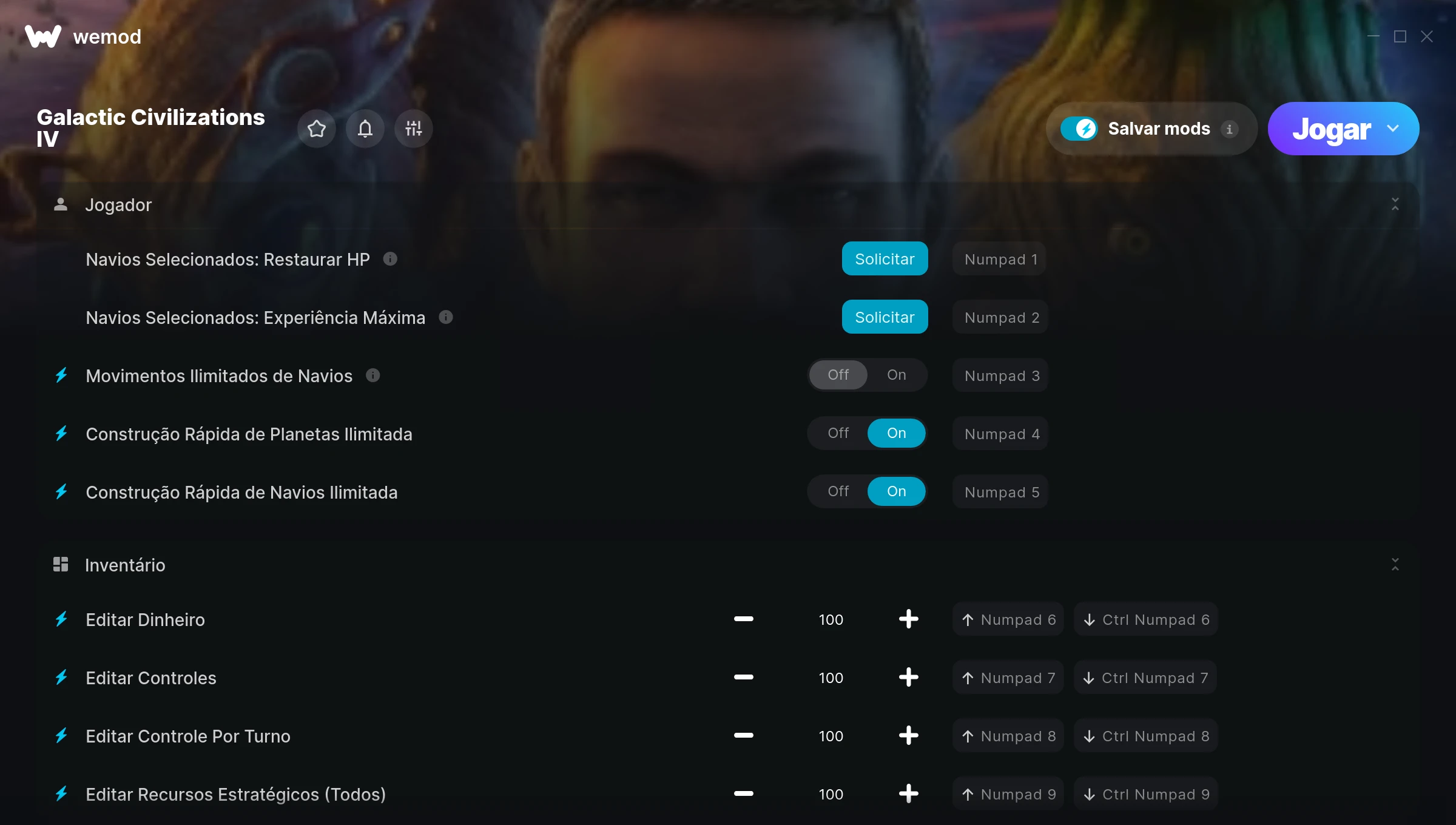The image size is (1456, 825).
Task: Click Solicitar for Experiência Máxima
Action: (885, 317)
